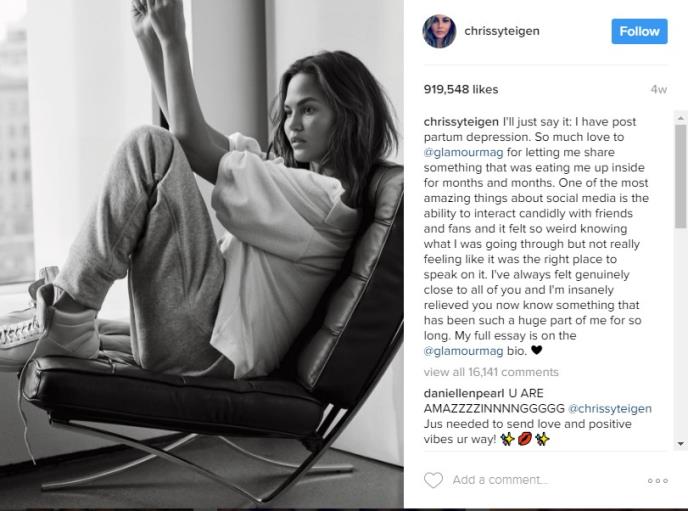Open chrissyteigen username in header

click(x=502, y=31)
